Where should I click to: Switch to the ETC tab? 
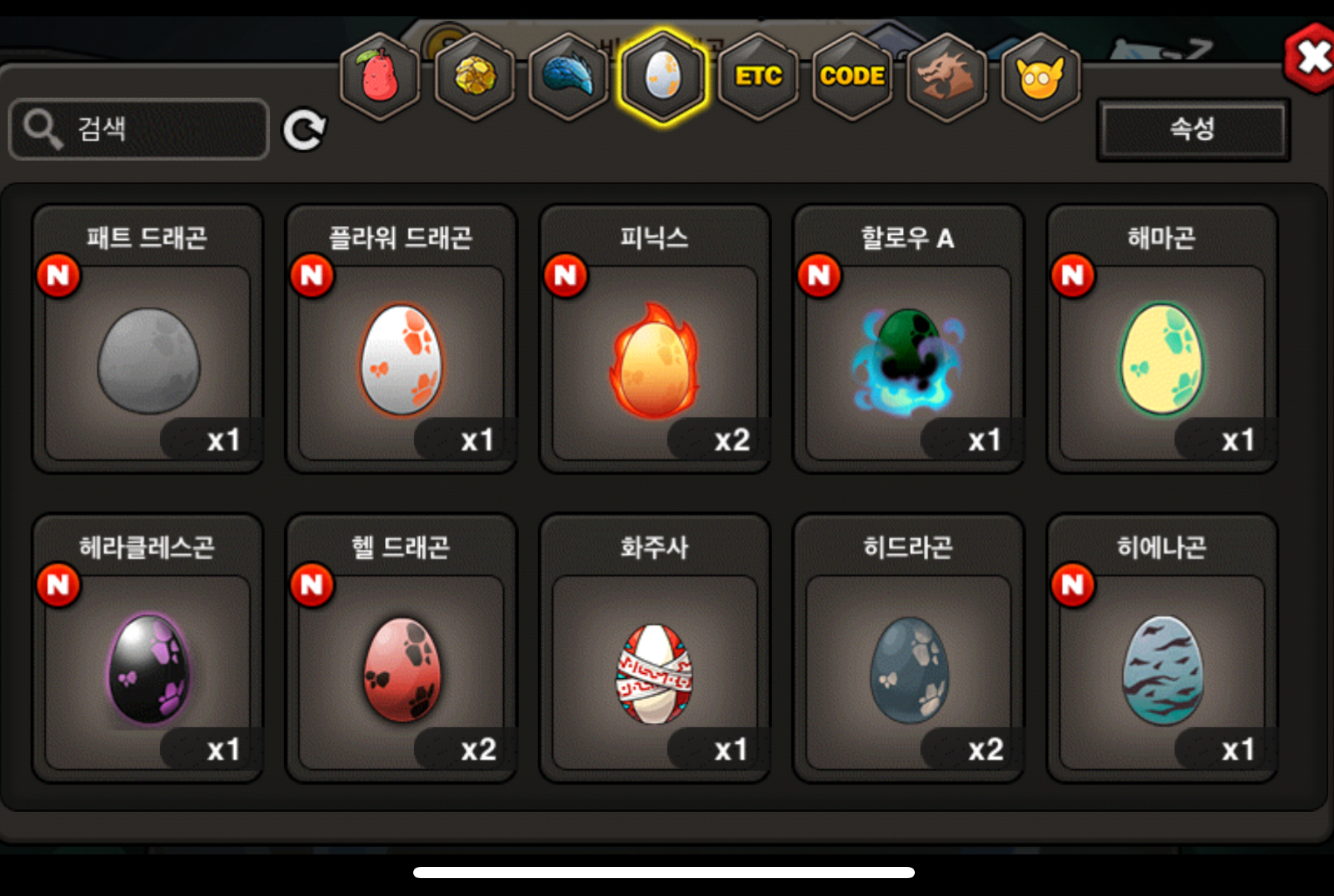click(x=757, y=77)
